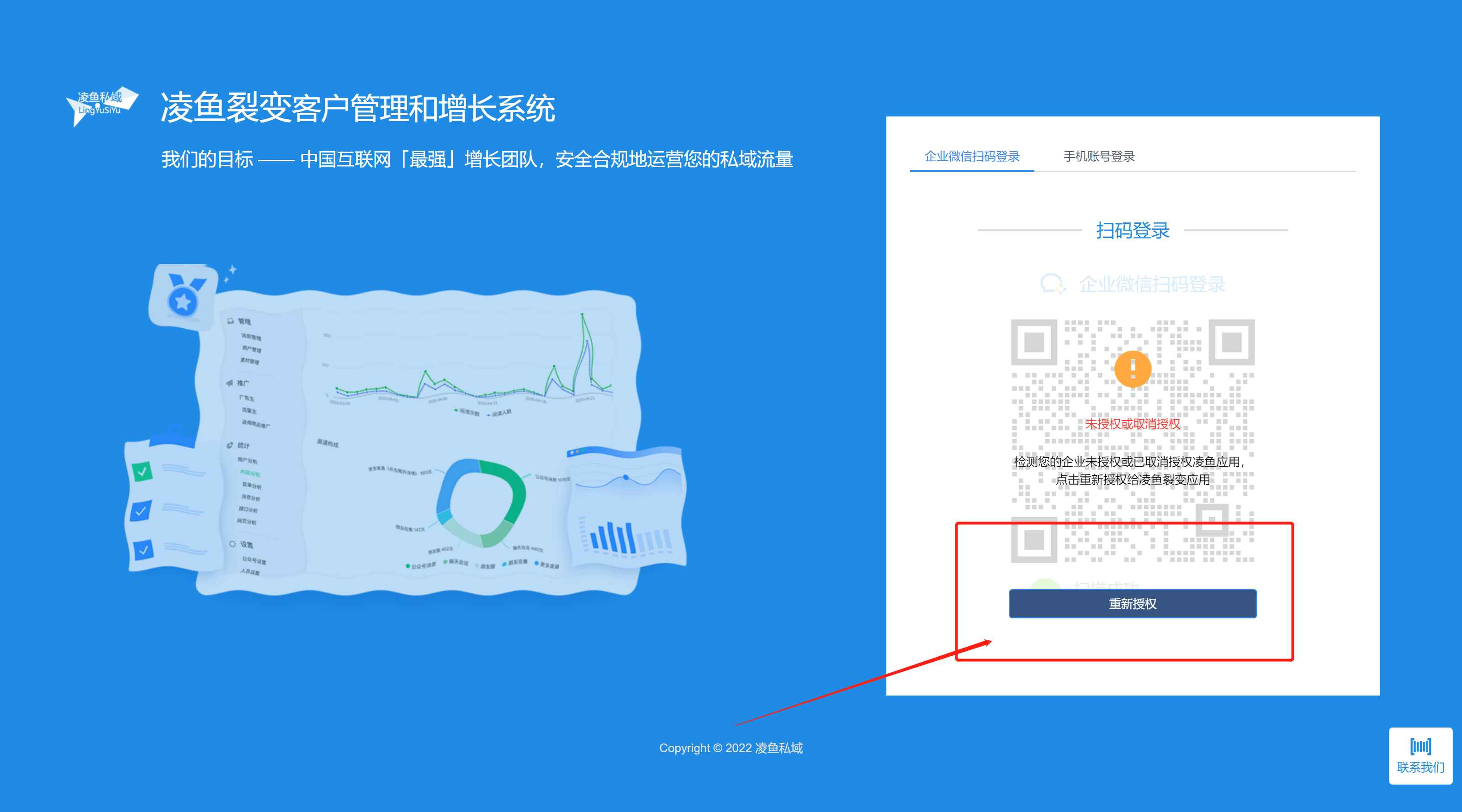
Task: Switch to the 企业微信扫码登录 tab
Action: click(972, 156)
